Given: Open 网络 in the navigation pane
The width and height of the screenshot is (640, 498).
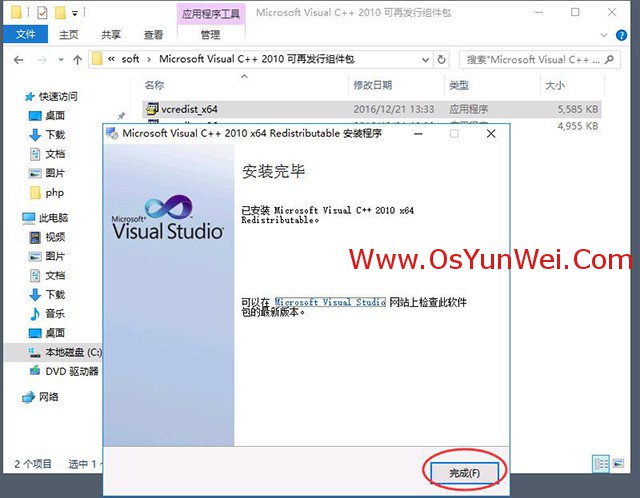Looking at the screenshot, I should click(x=49, y=396).
